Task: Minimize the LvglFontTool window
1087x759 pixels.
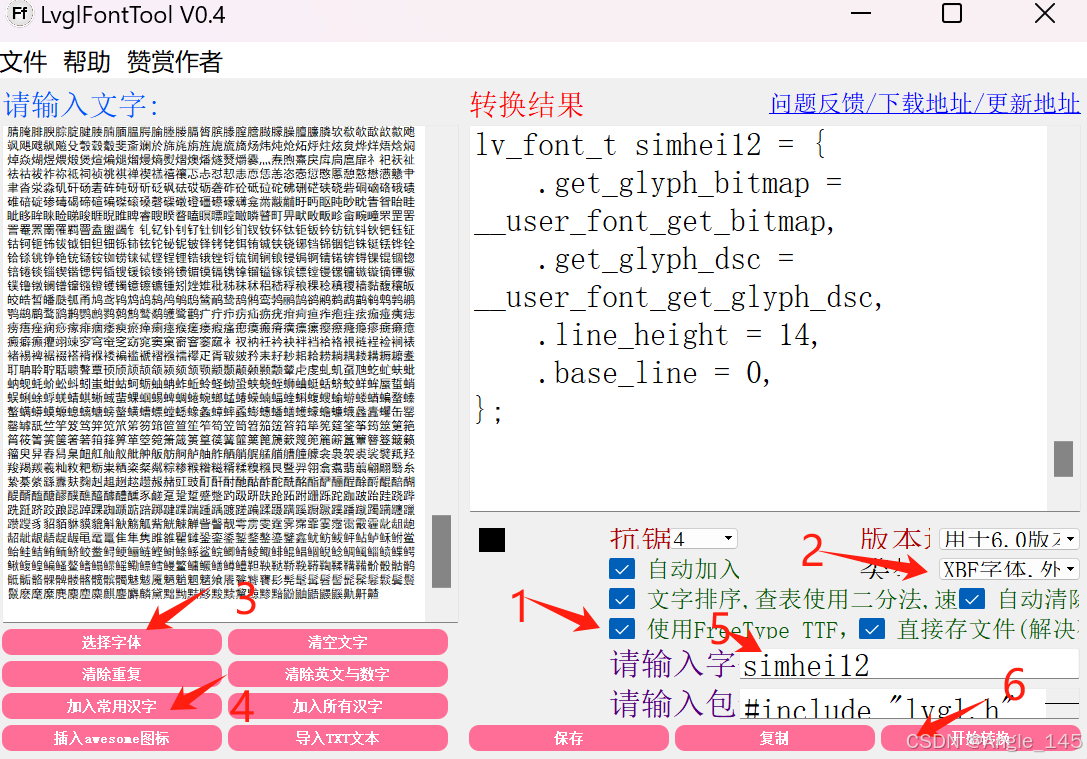Action: click(860, 14)
